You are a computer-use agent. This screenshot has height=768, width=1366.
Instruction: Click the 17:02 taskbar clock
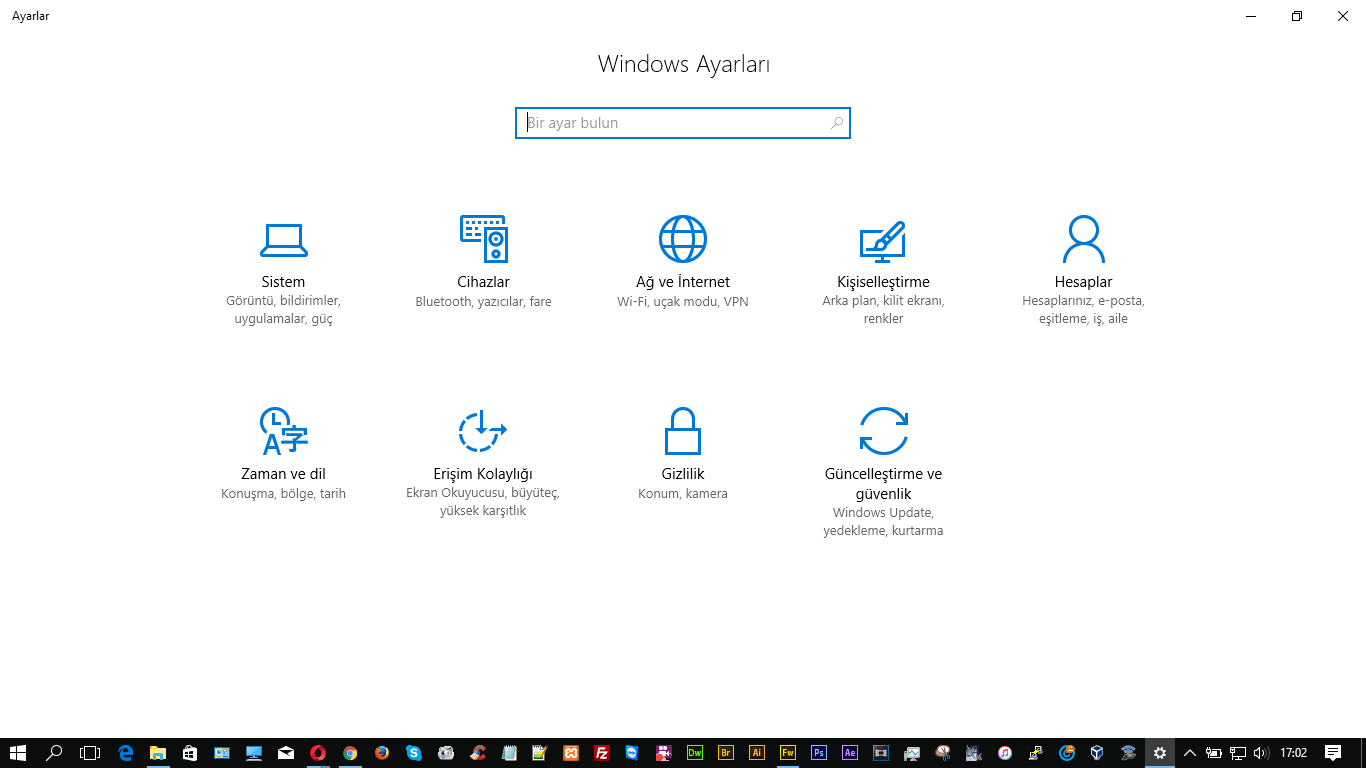(x=1294, y=753)
